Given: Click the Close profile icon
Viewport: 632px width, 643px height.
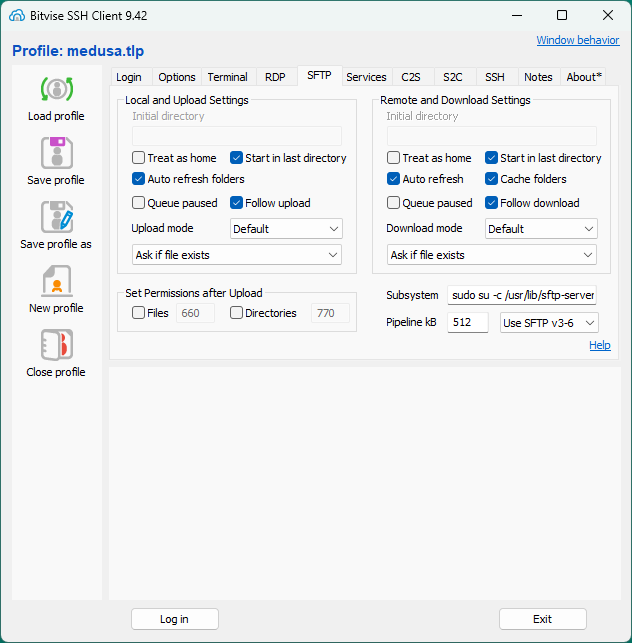Looking at the screenshot, I should (x=57, y=345).
